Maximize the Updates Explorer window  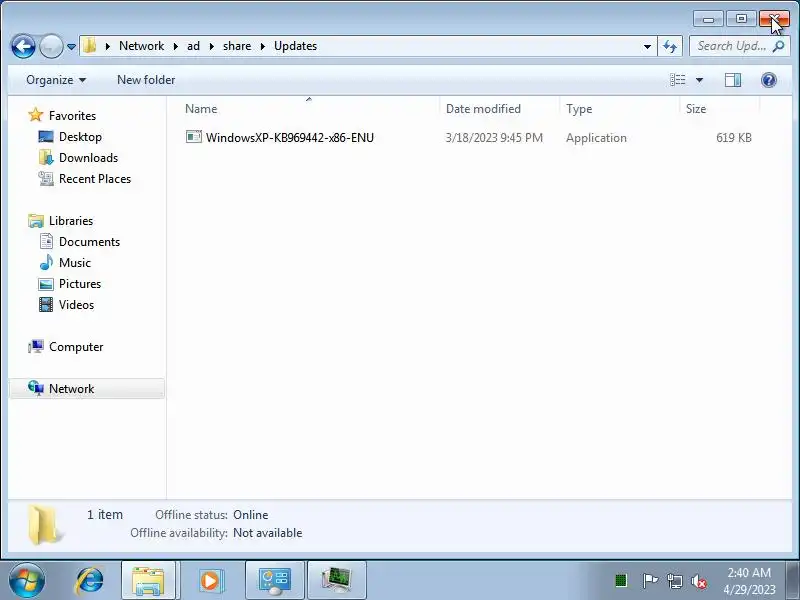tap(741, 19)
